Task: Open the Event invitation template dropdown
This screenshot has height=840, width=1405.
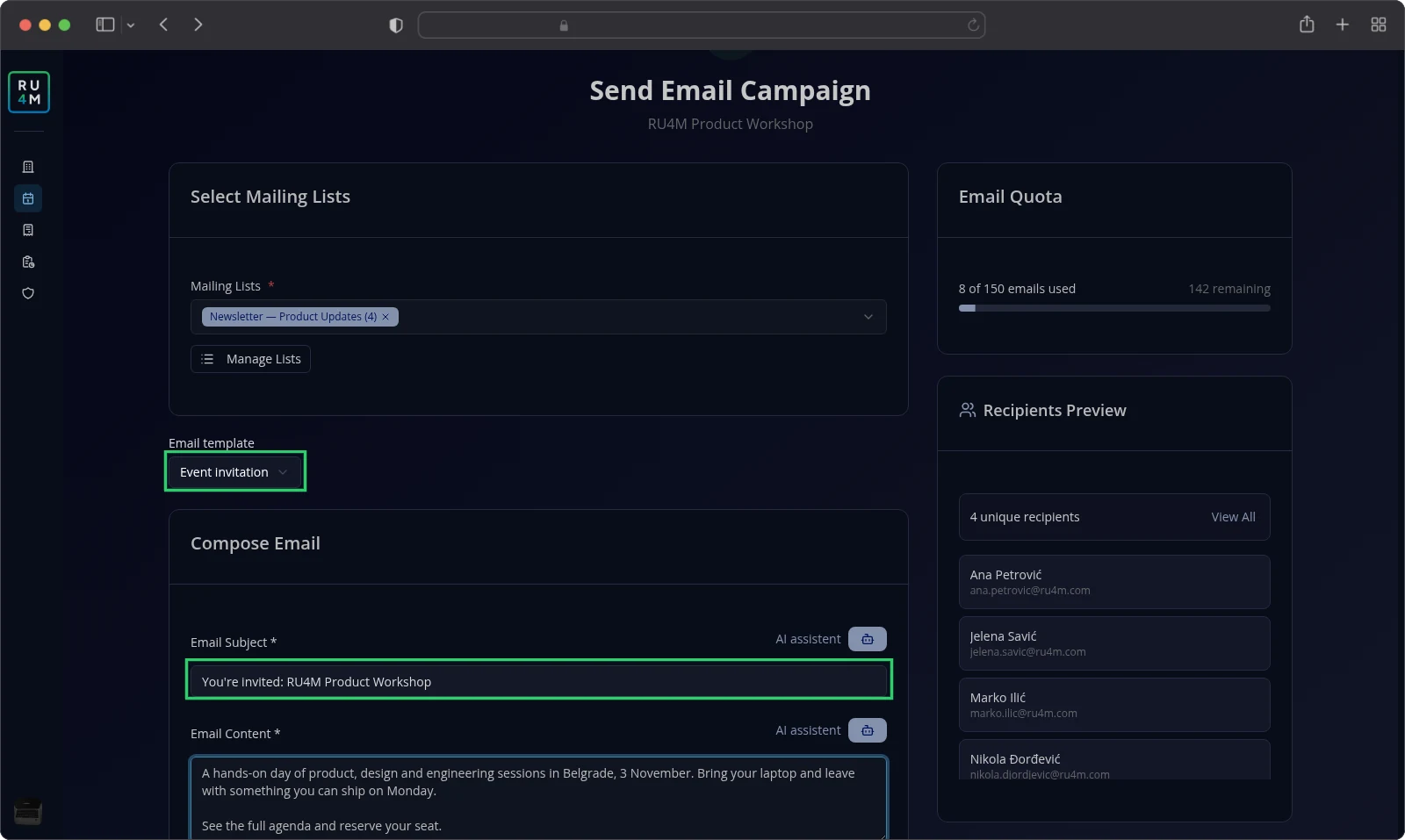Action: [x=235, y=472]
